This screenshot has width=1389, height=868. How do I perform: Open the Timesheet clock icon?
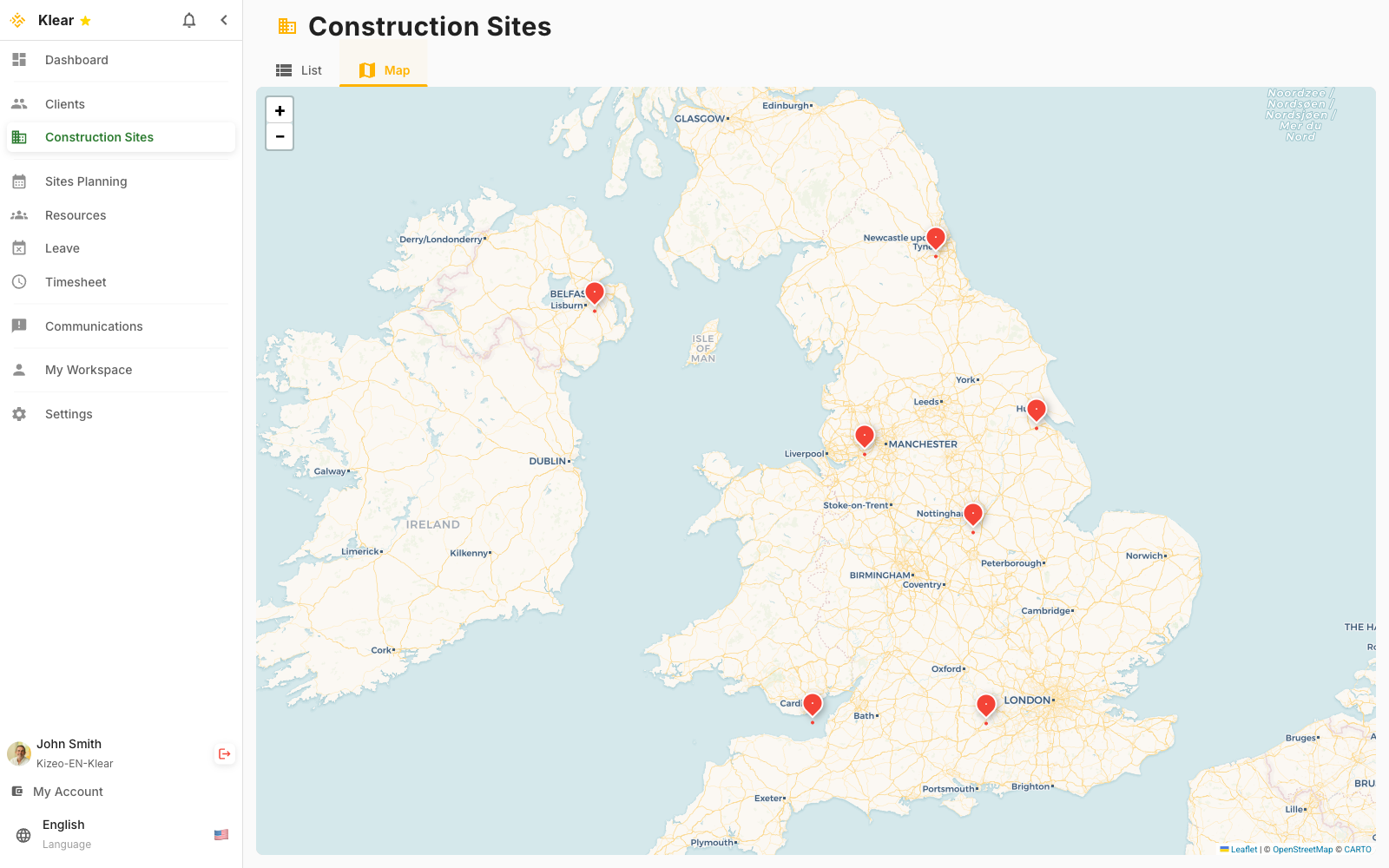[x=18, y=281]
